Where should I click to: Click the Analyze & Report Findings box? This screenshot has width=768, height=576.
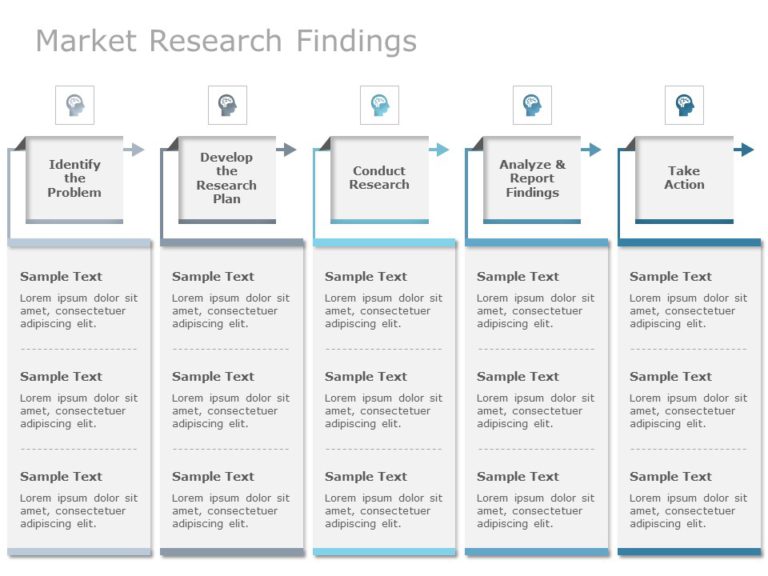532,178
